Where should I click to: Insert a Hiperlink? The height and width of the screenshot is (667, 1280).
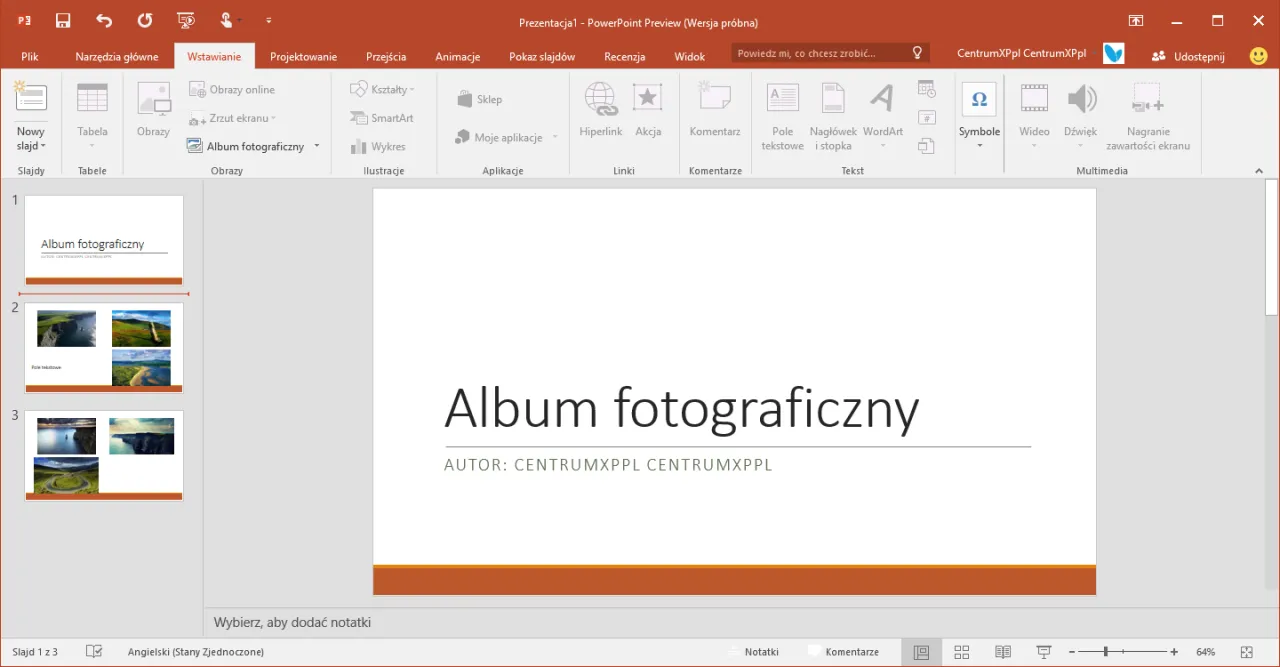(600, 111)
